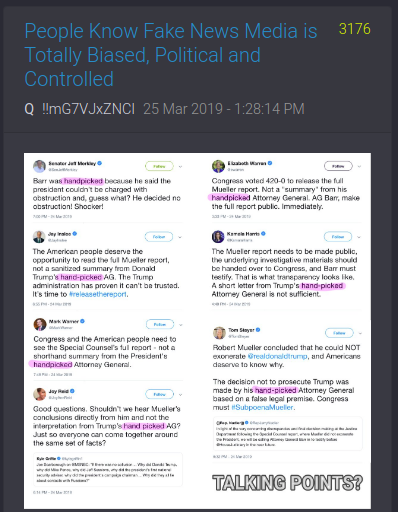Expand chevron menu on Warren's tweet
This screenshot has width=398, height=512.
(x=359, y=166)
